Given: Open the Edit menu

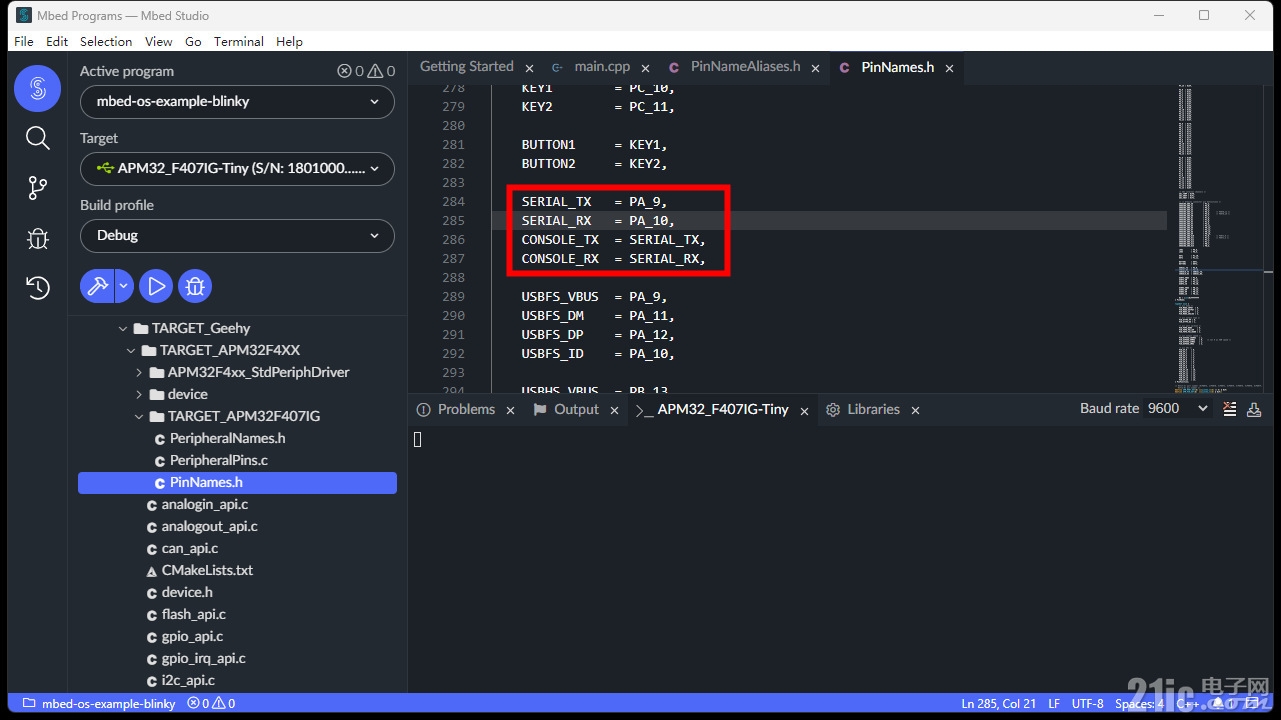Looking at the screenshot, I should pos(57,41).
